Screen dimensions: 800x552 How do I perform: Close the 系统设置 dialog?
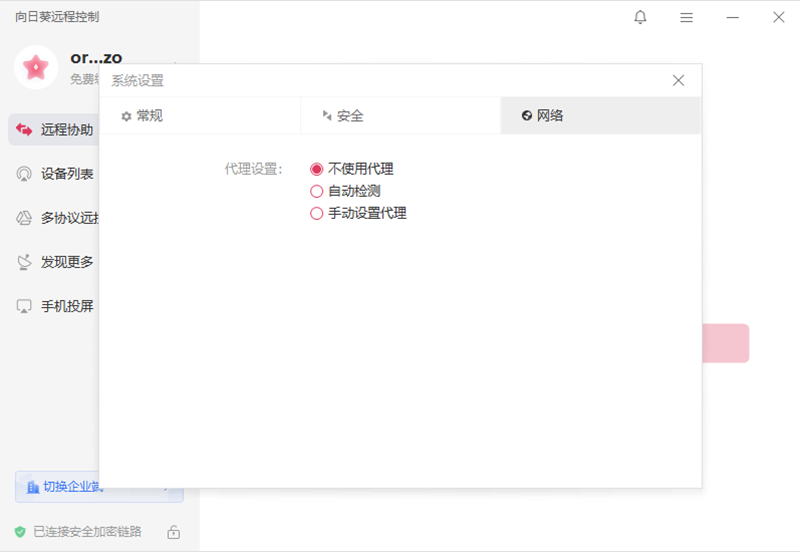click(678, 81)
